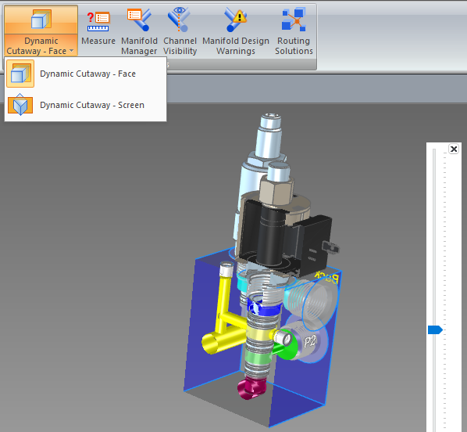This screenshot has width=467, height=432.
Task: Open Manifold Design Warnings
Action: [236, 32]
